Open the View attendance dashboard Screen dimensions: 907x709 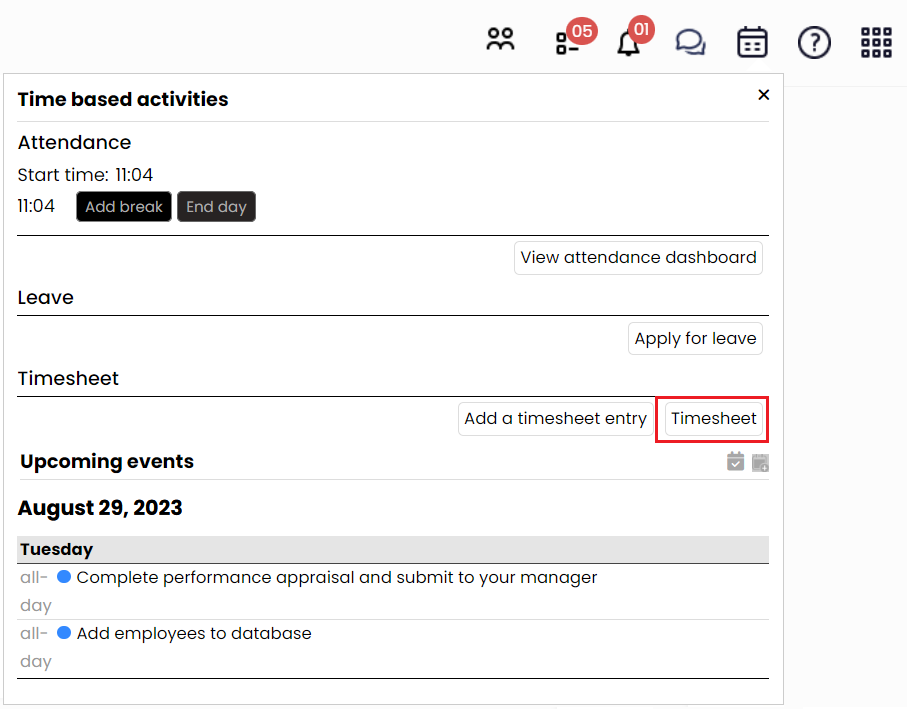coord(638,257)
